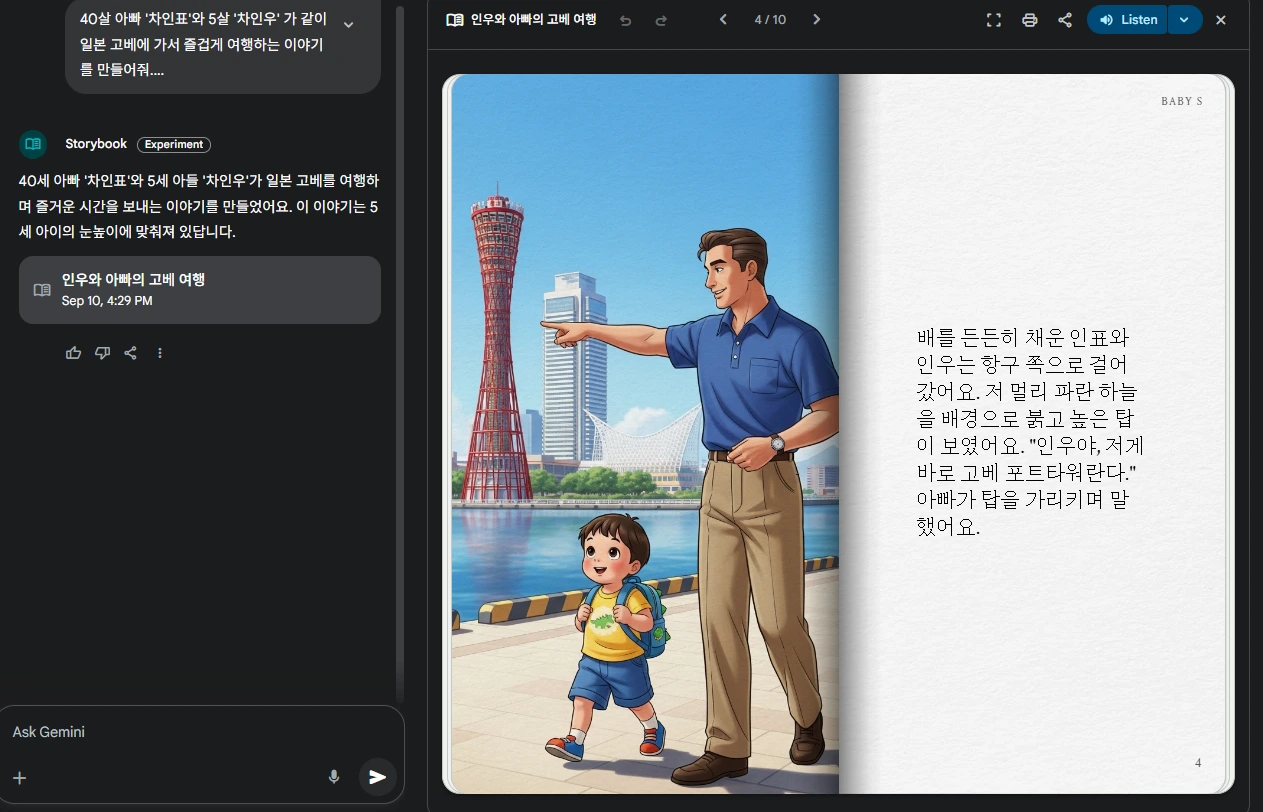Open the '인우와 아빠의 고베 여행' storybook card
Viewport: 1263px width, 812px height.
pos(200,290)
